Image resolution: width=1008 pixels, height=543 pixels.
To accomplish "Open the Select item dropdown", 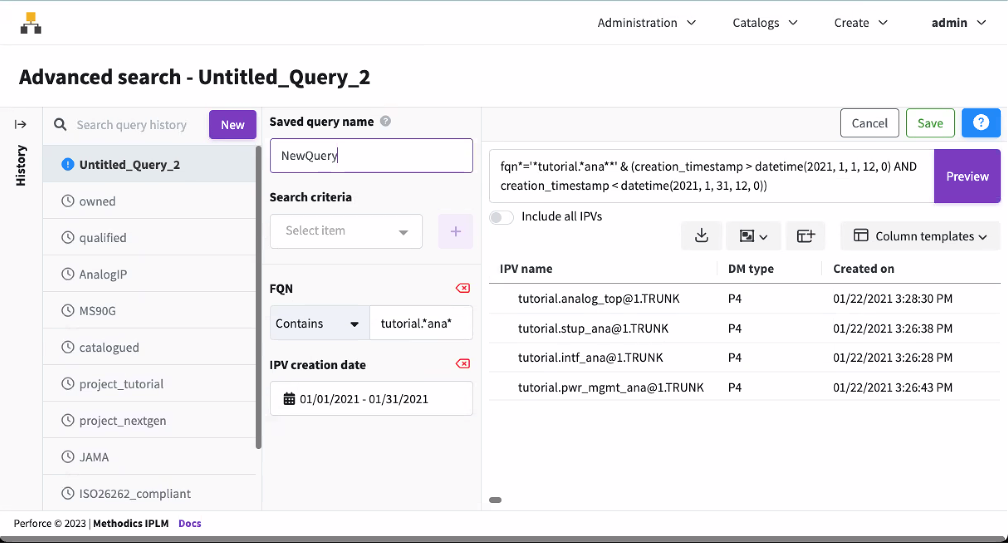I will point(346,231).
